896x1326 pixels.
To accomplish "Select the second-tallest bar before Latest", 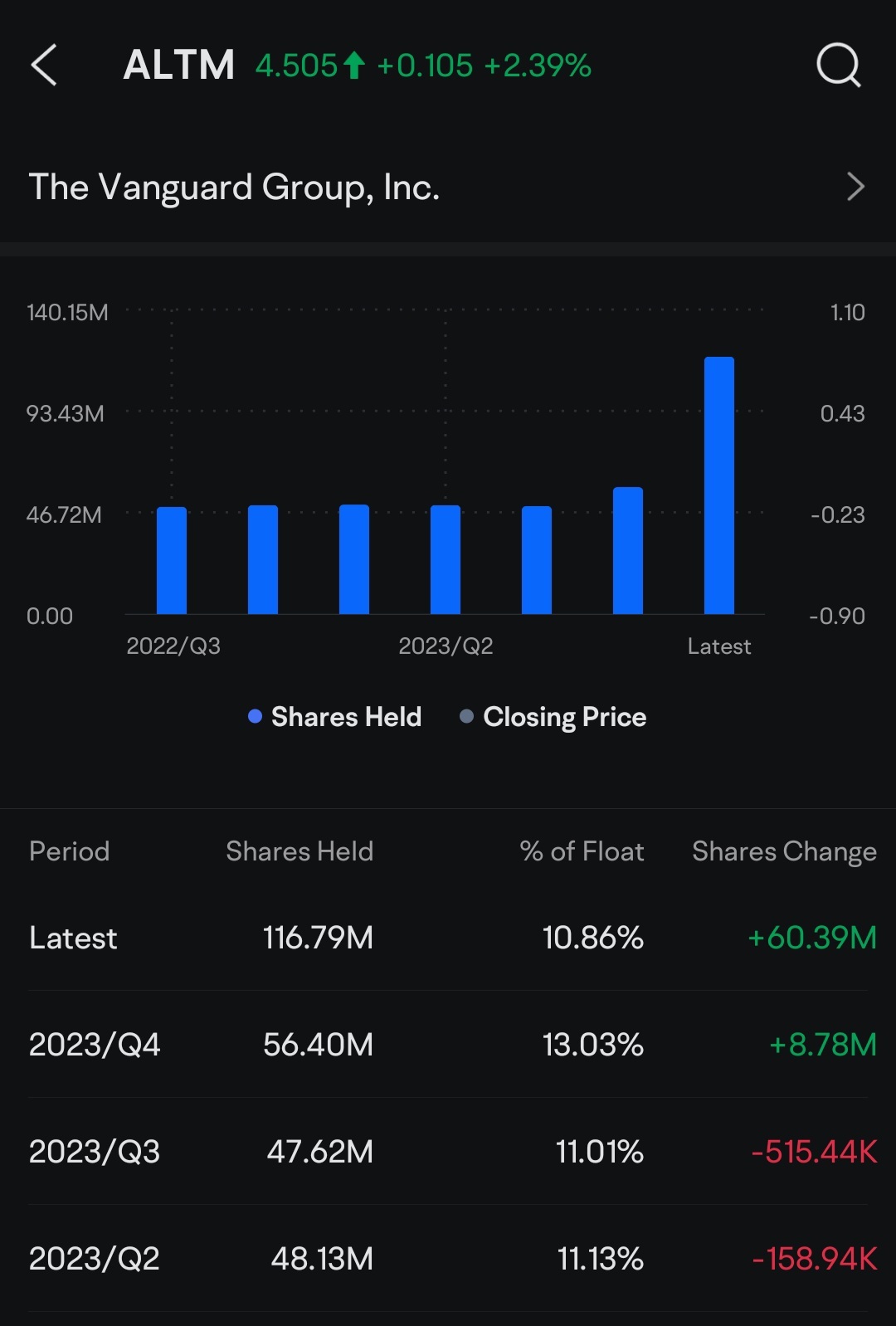I will click(x=628, y=550).
